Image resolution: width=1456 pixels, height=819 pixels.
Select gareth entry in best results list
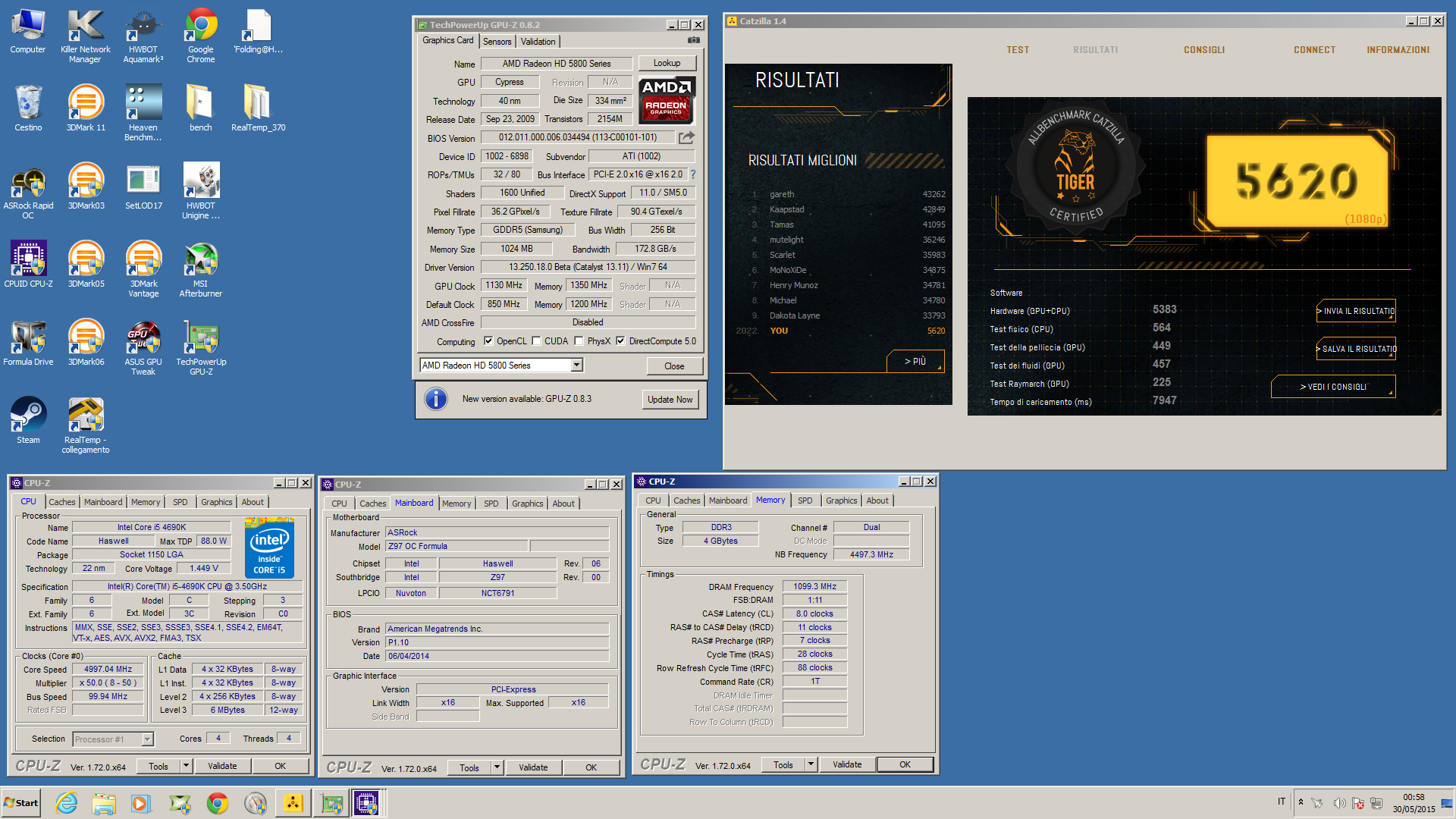pyautogui.click(x=846, y=194)
